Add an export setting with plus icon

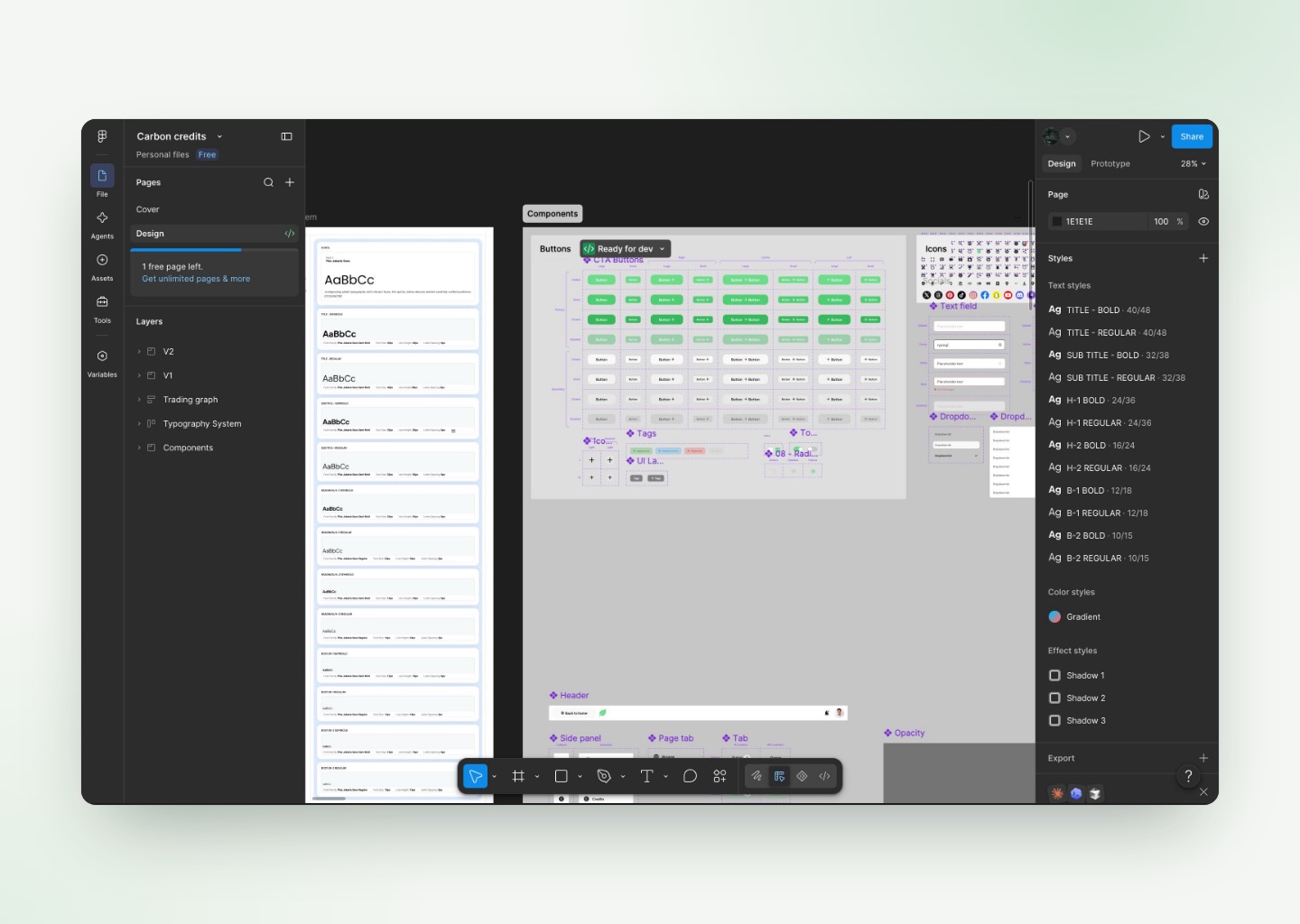coord(1203,758)
